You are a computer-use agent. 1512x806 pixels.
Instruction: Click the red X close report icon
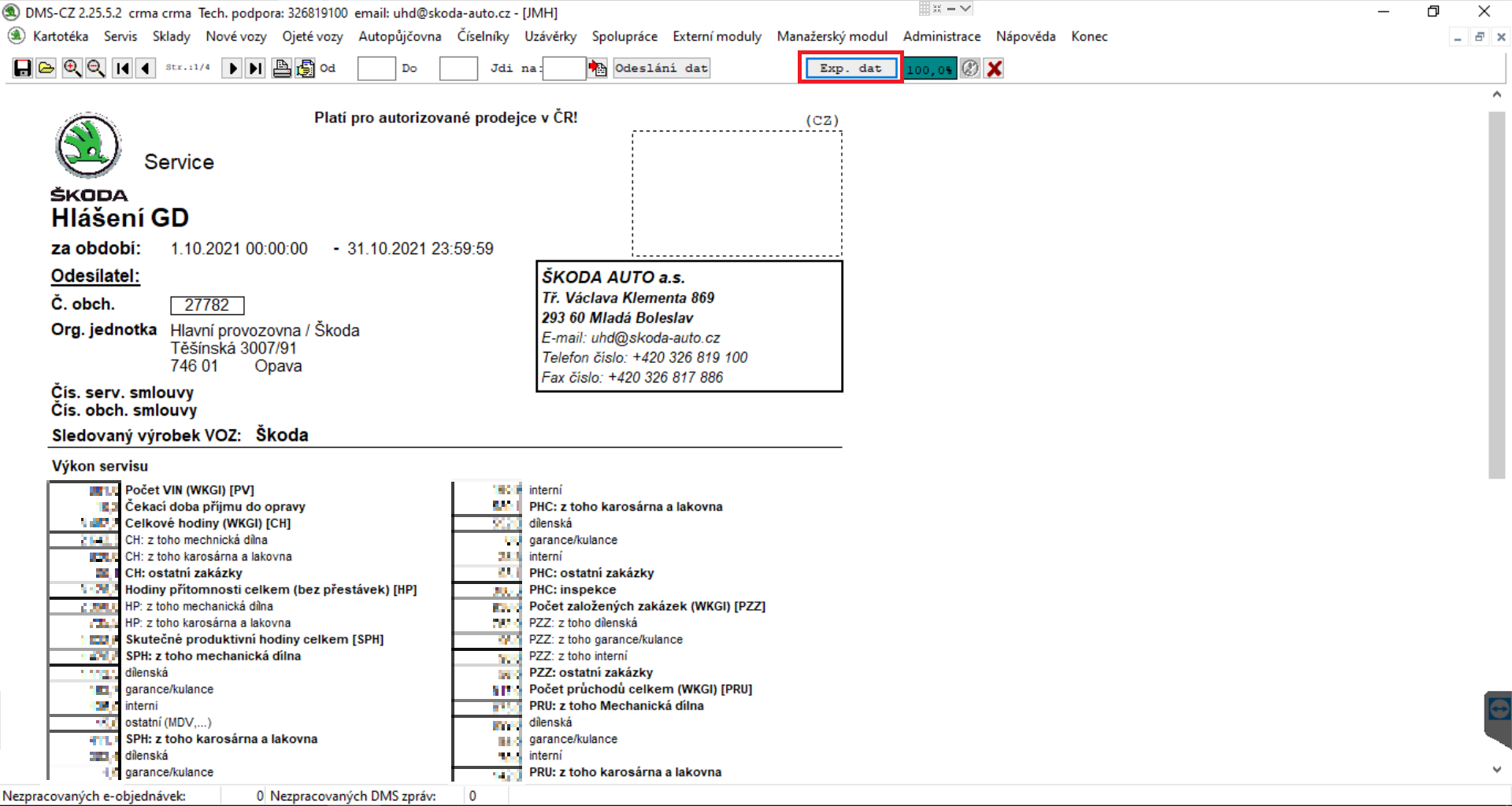pos(995,68)
